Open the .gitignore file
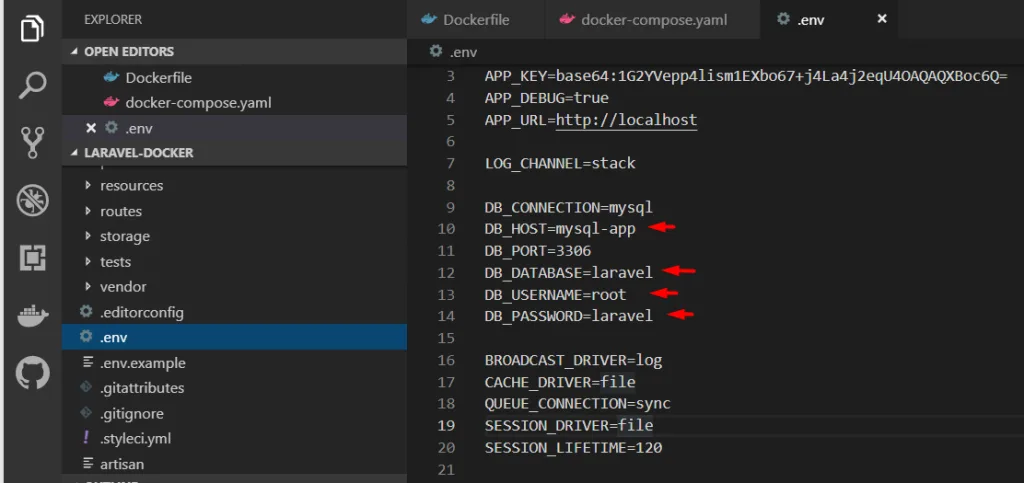This screenshot has height=483, width=1024. tap(234, 414)
